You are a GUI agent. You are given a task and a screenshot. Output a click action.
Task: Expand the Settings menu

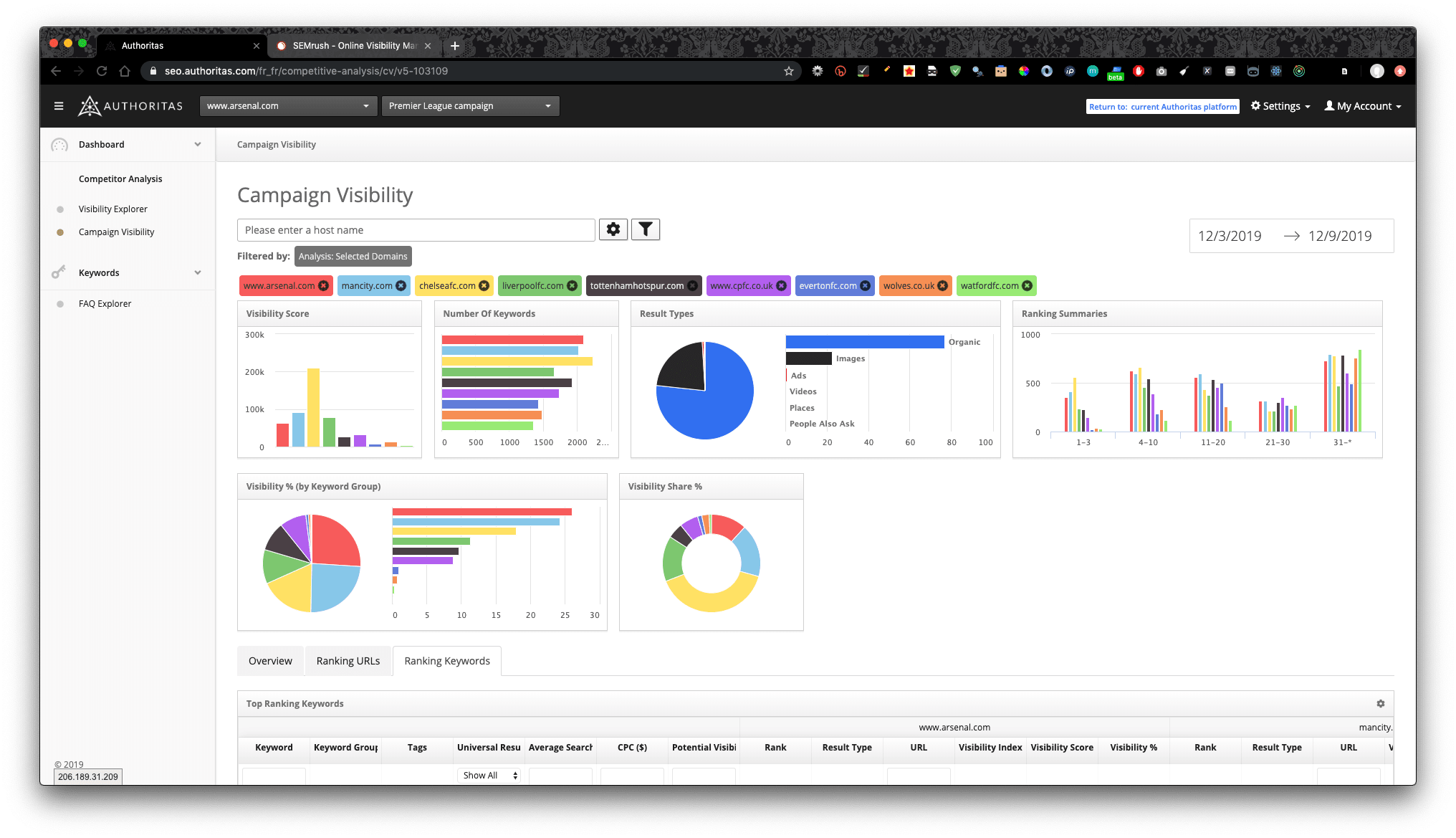(x=1280, y=106)
